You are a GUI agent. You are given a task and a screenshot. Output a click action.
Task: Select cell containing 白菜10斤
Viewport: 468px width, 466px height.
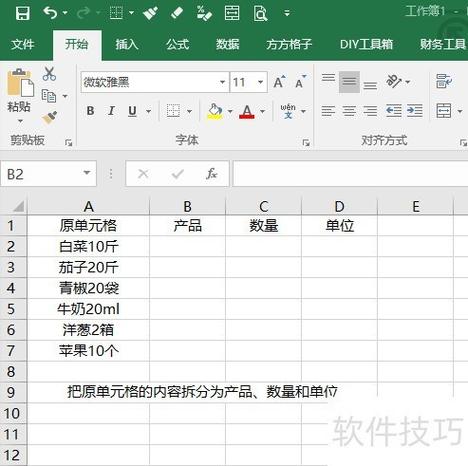click(88, 247)
